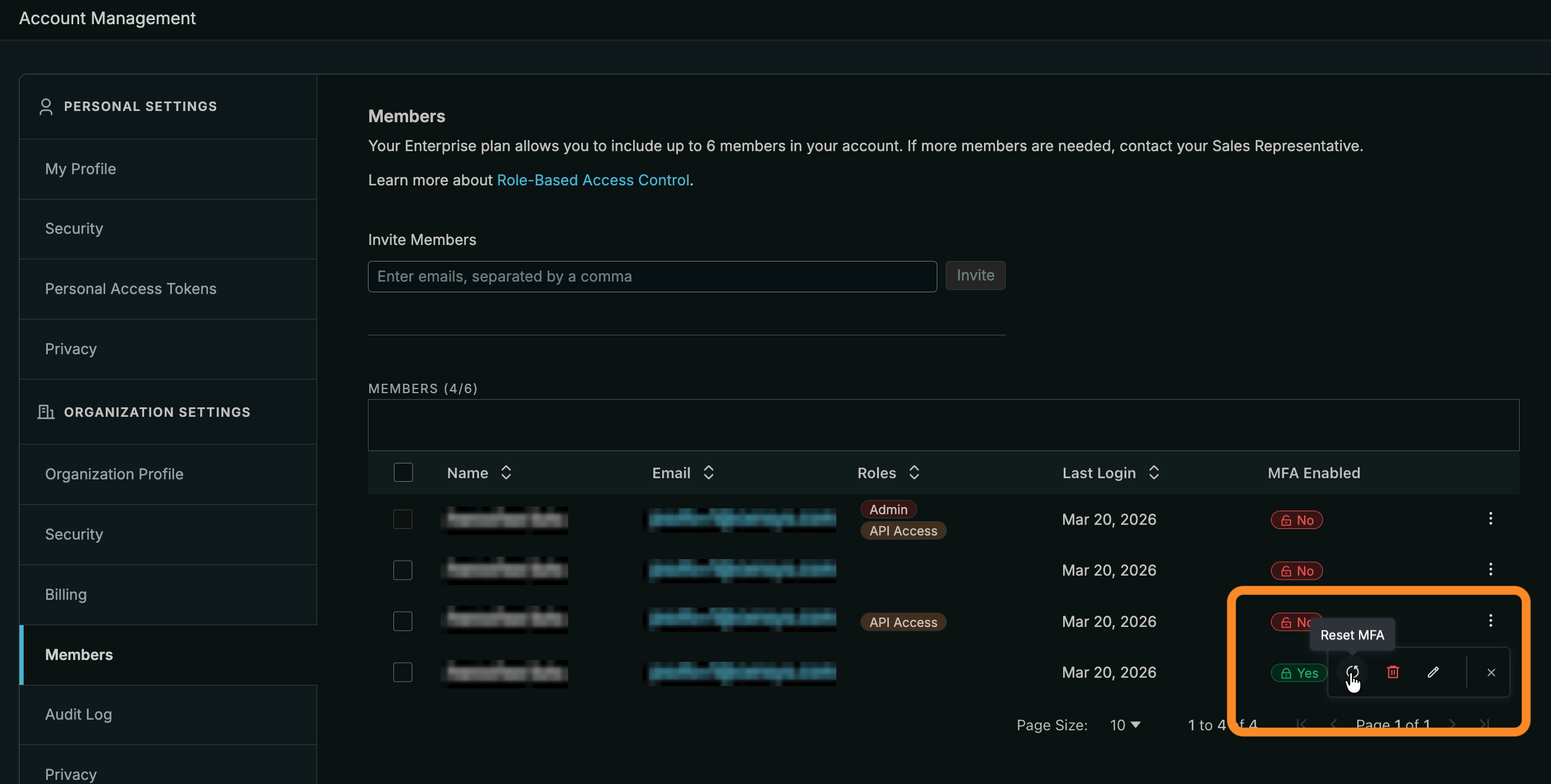This screenshot has width=1551, height=784.
Task: Click the pencil edit member icon
Action: (1432, 671)
